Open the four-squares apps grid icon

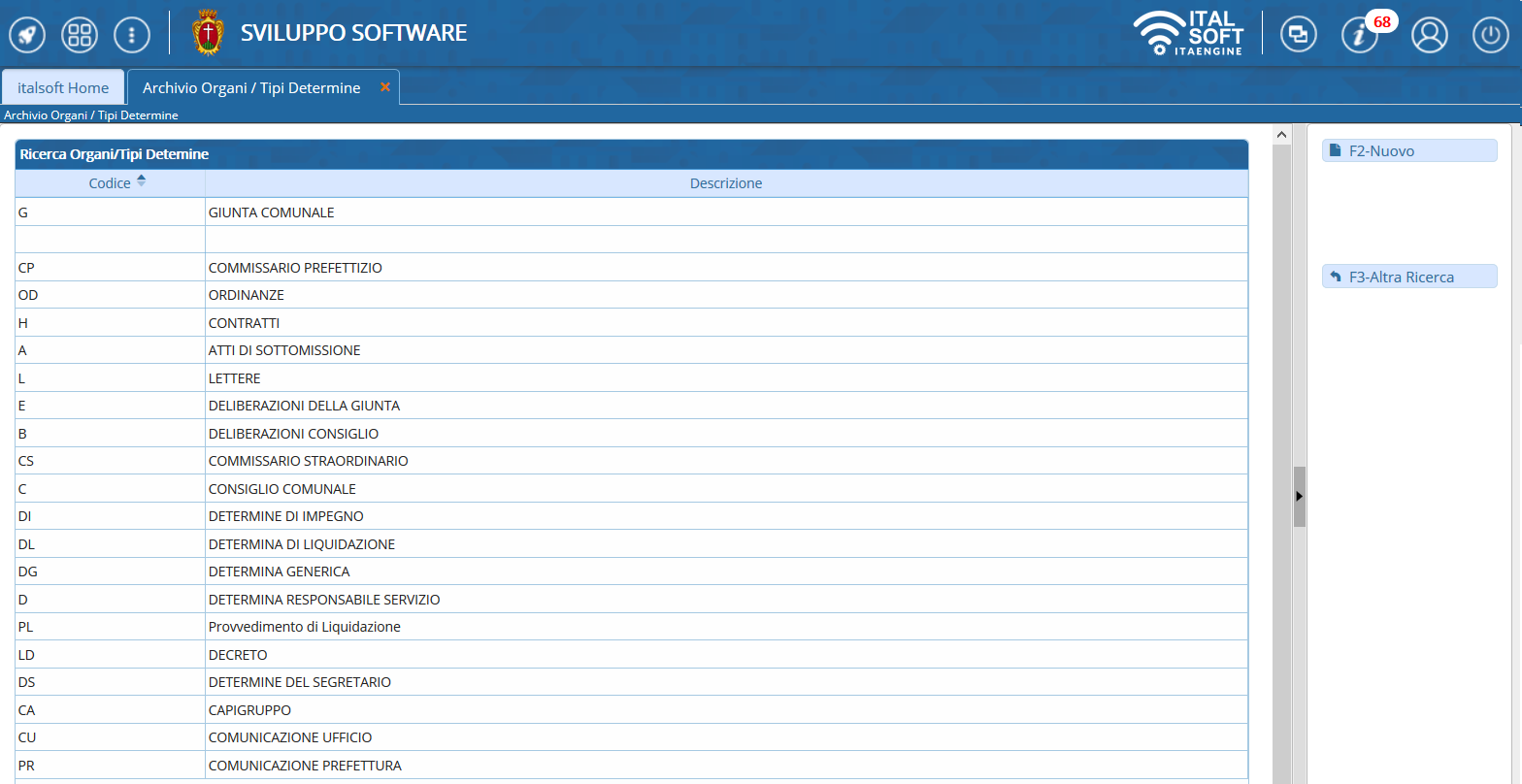tap(80, 35)
